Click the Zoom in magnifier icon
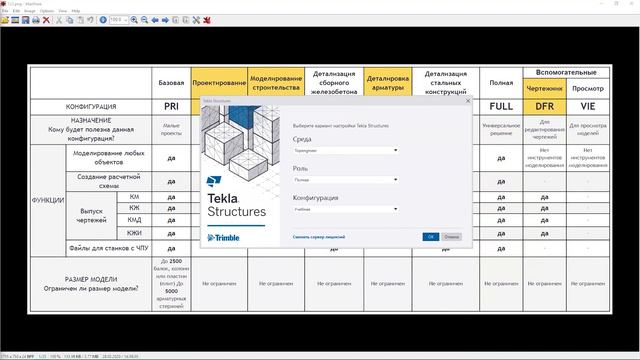The image size is (640, 360). click(134, 20)
